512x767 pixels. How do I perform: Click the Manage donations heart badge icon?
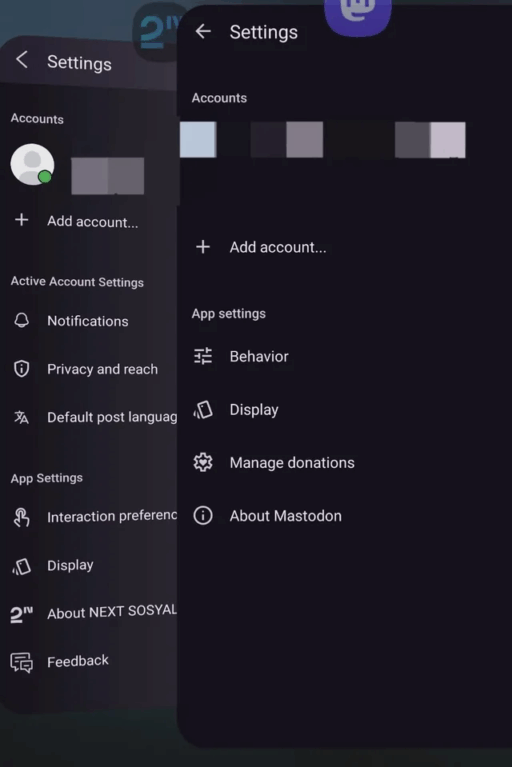point(202,463)
